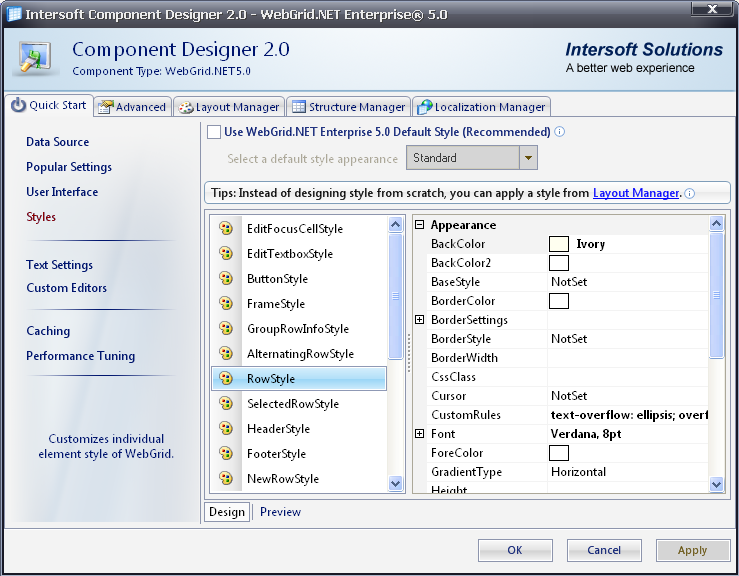Image resolution: width=739 pixels, height=576 pixels.
Task: Click the EditTextboxStyle palette icon
Action: click(x=226, y=253)
